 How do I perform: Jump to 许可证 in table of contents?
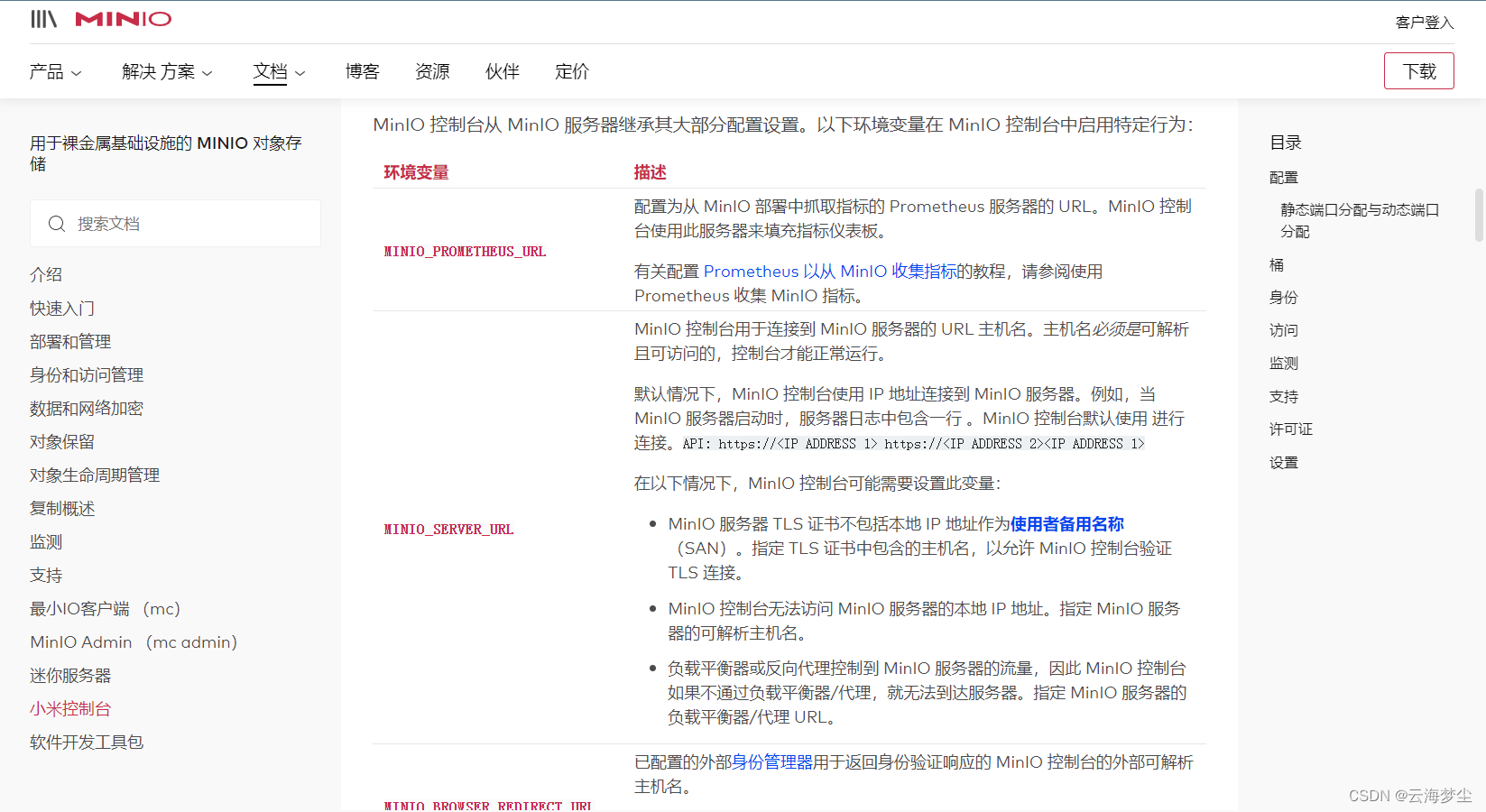pos(1291,429)
